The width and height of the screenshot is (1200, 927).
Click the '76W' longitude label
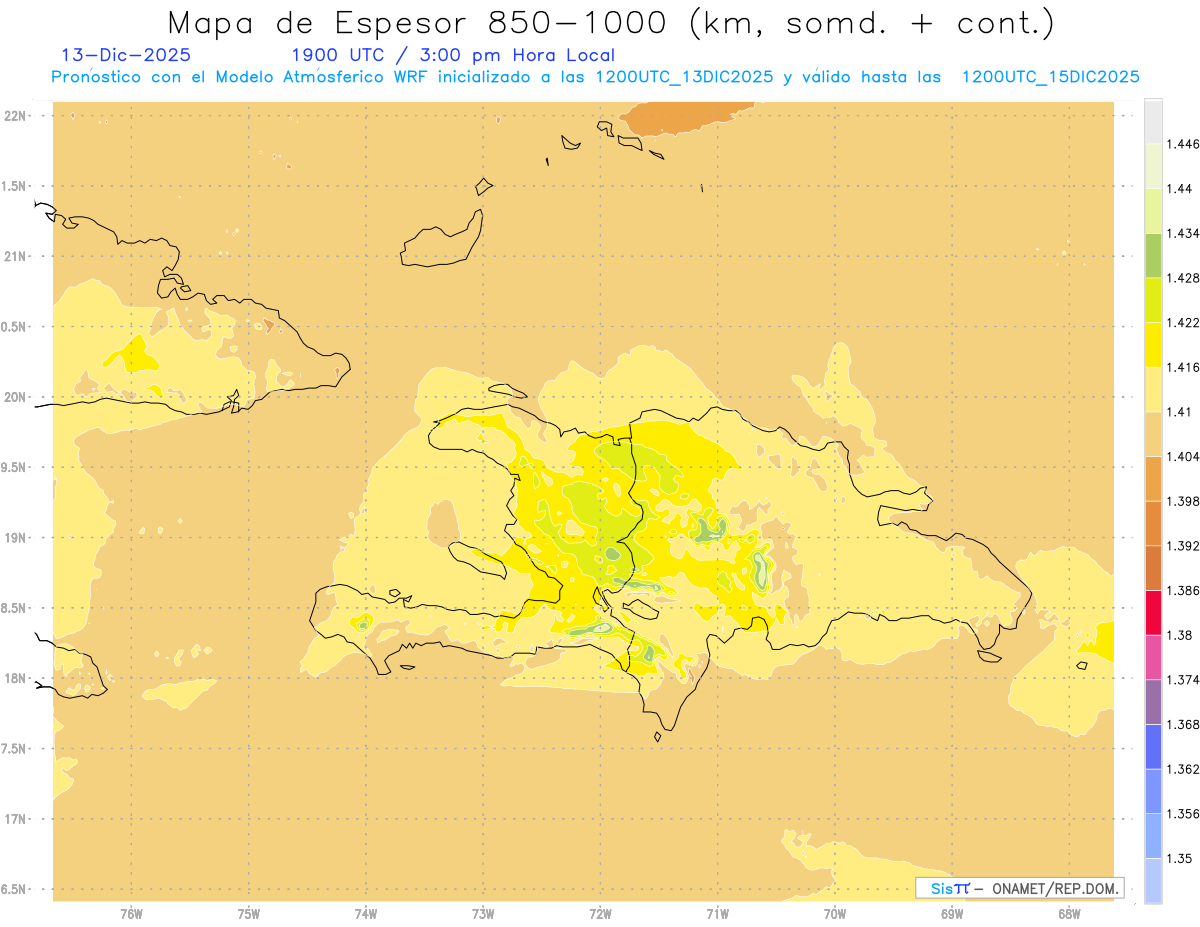point(131,914)
